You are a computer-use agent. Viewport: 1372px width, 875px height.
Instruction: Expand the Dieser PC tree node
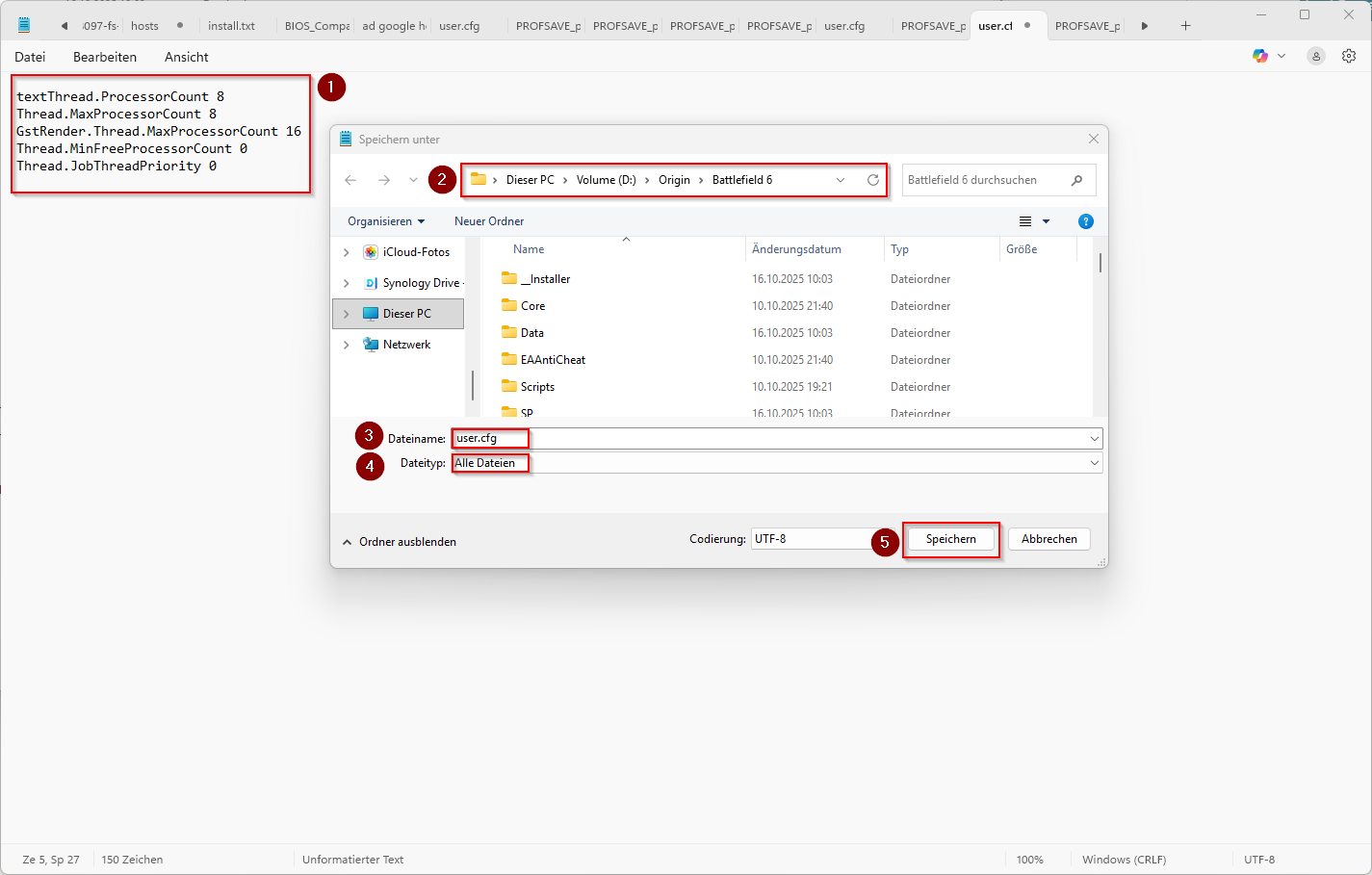pos(347,314)
